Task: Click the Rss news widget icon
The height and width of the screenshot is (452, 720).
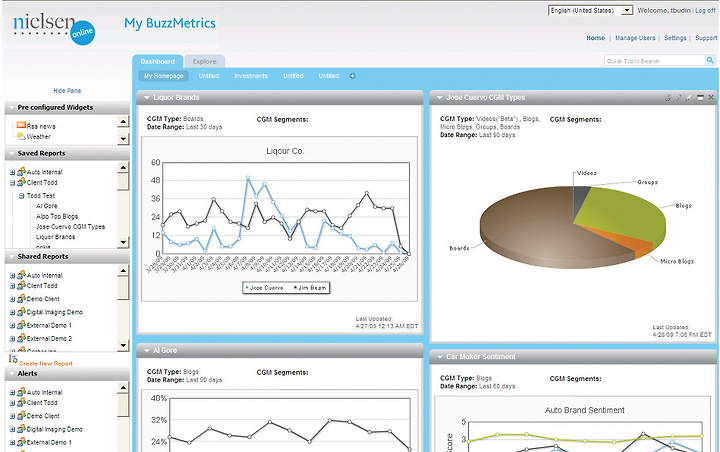Action: [21, 125]
